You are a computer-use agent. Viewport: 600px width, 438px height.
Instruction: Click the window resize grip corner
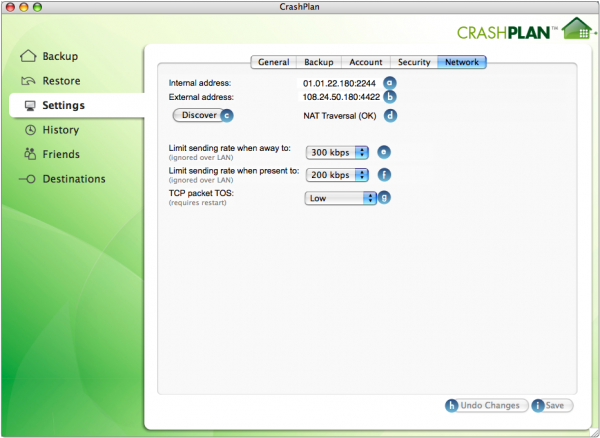click(594, 432)
